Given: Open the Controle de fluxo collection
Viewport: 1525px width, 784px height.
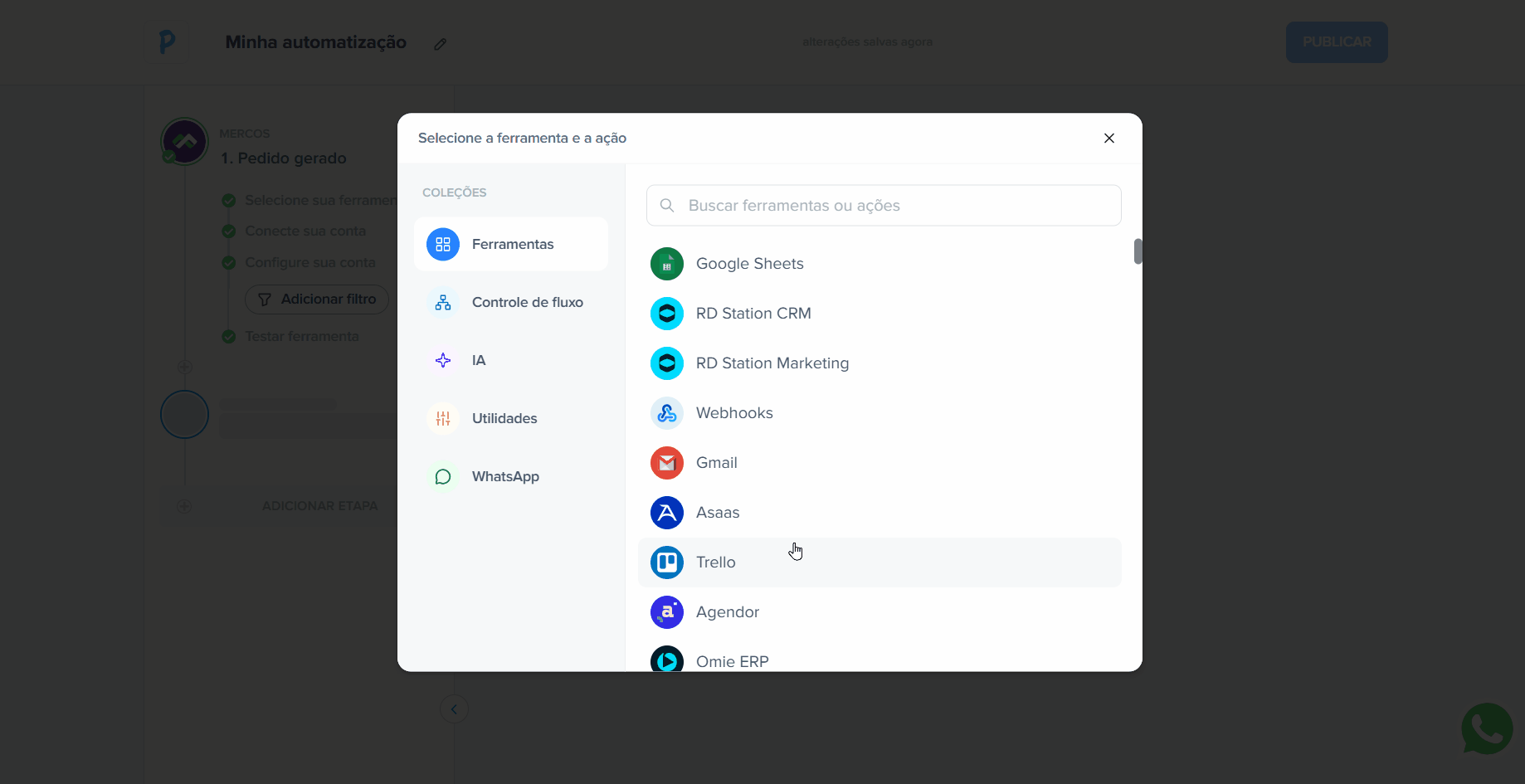Looking at the screenshot, I should 511,302.
